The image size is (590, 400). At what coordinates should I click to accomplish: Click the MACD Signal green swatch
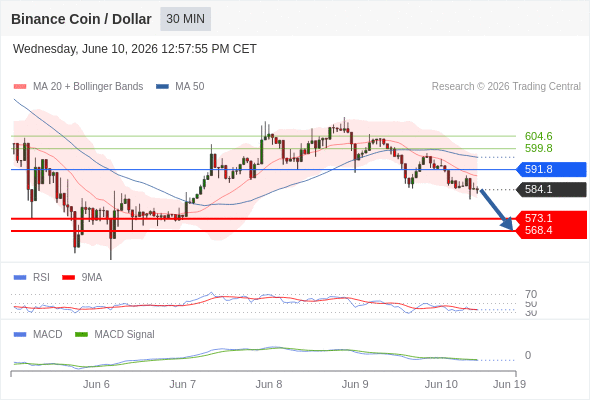coord(81,335)
